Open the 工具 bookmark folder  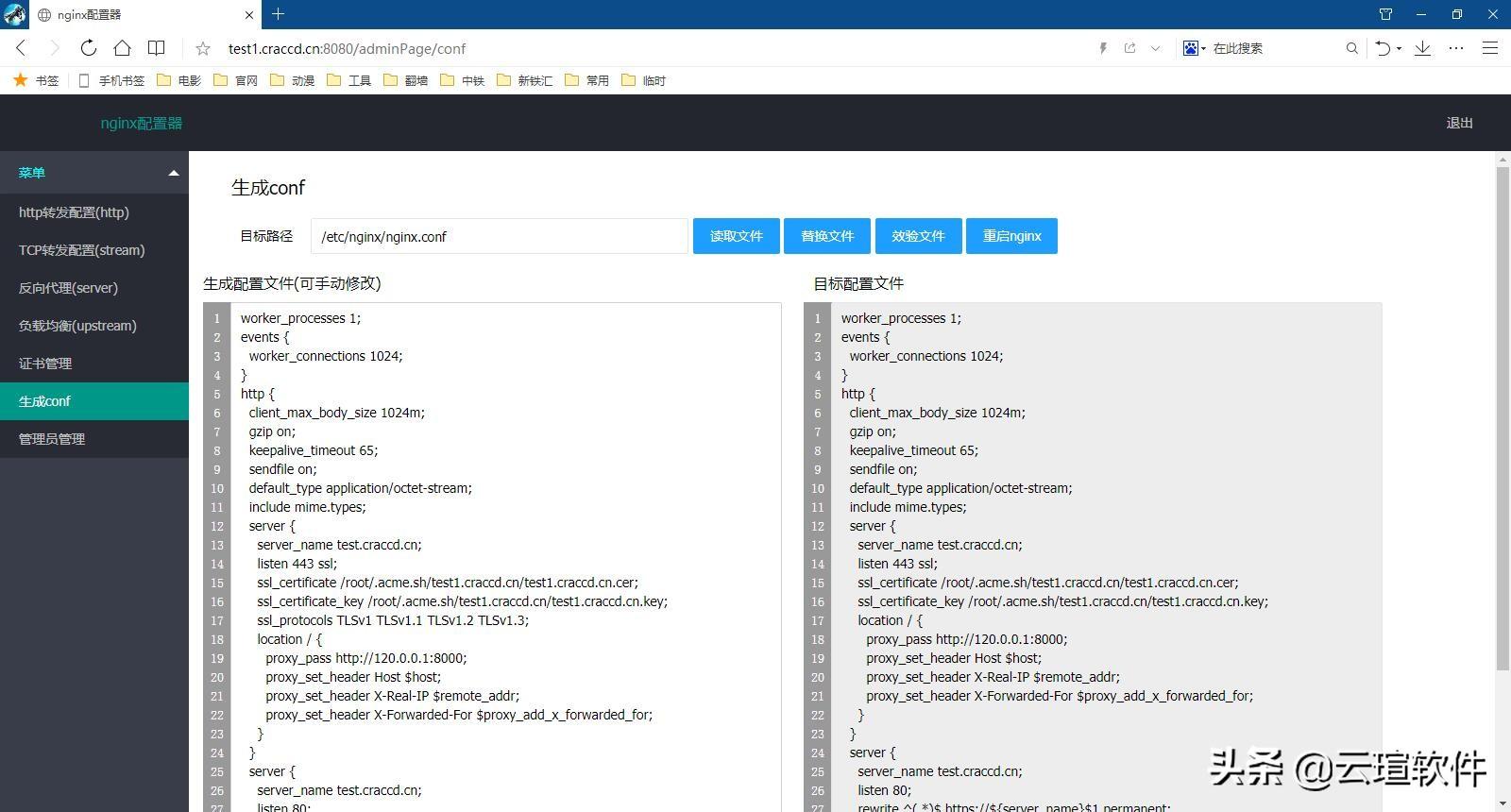click(349, 80)
